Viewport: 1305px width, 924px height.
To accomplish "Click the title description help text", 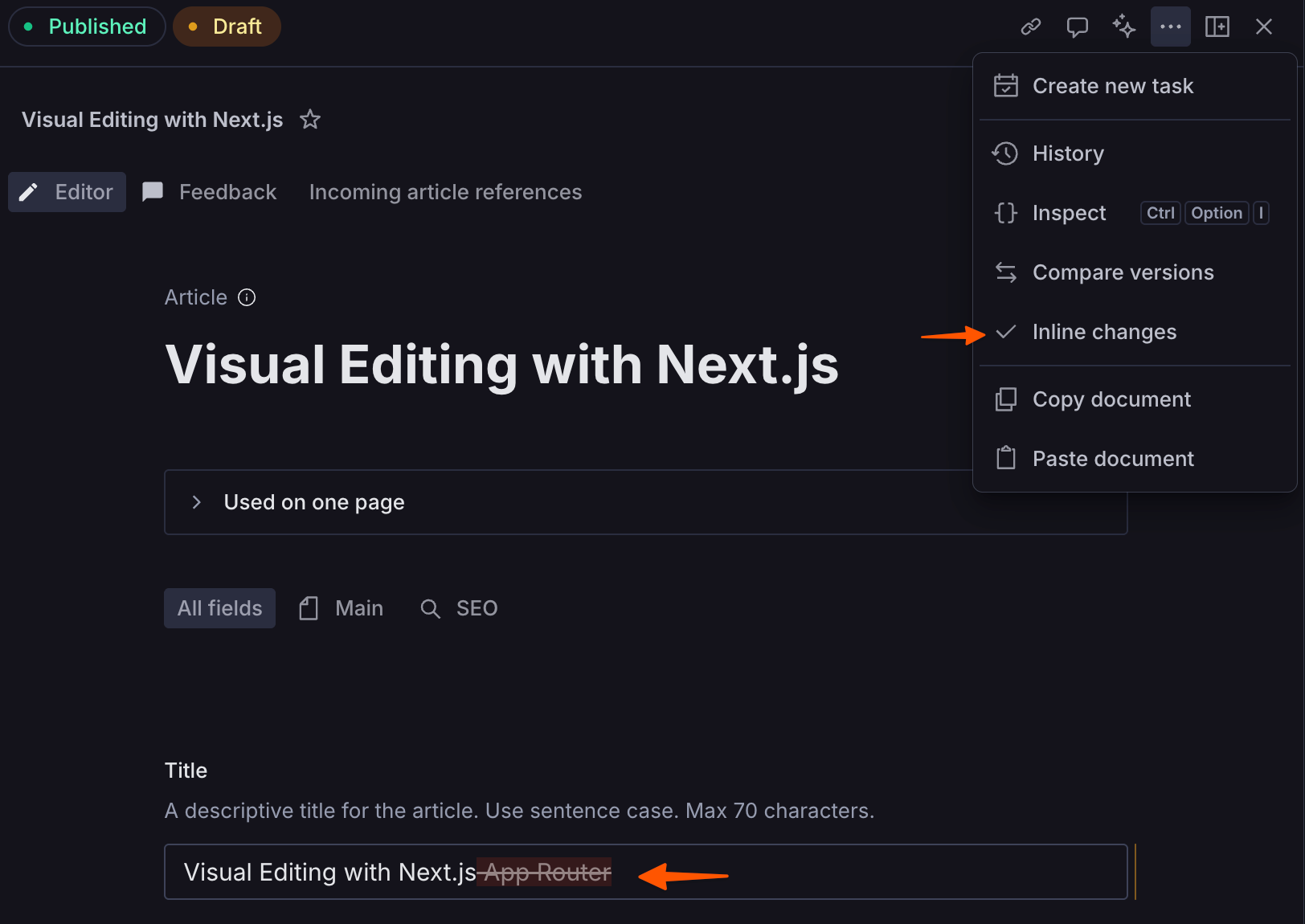I will [519, 811].
